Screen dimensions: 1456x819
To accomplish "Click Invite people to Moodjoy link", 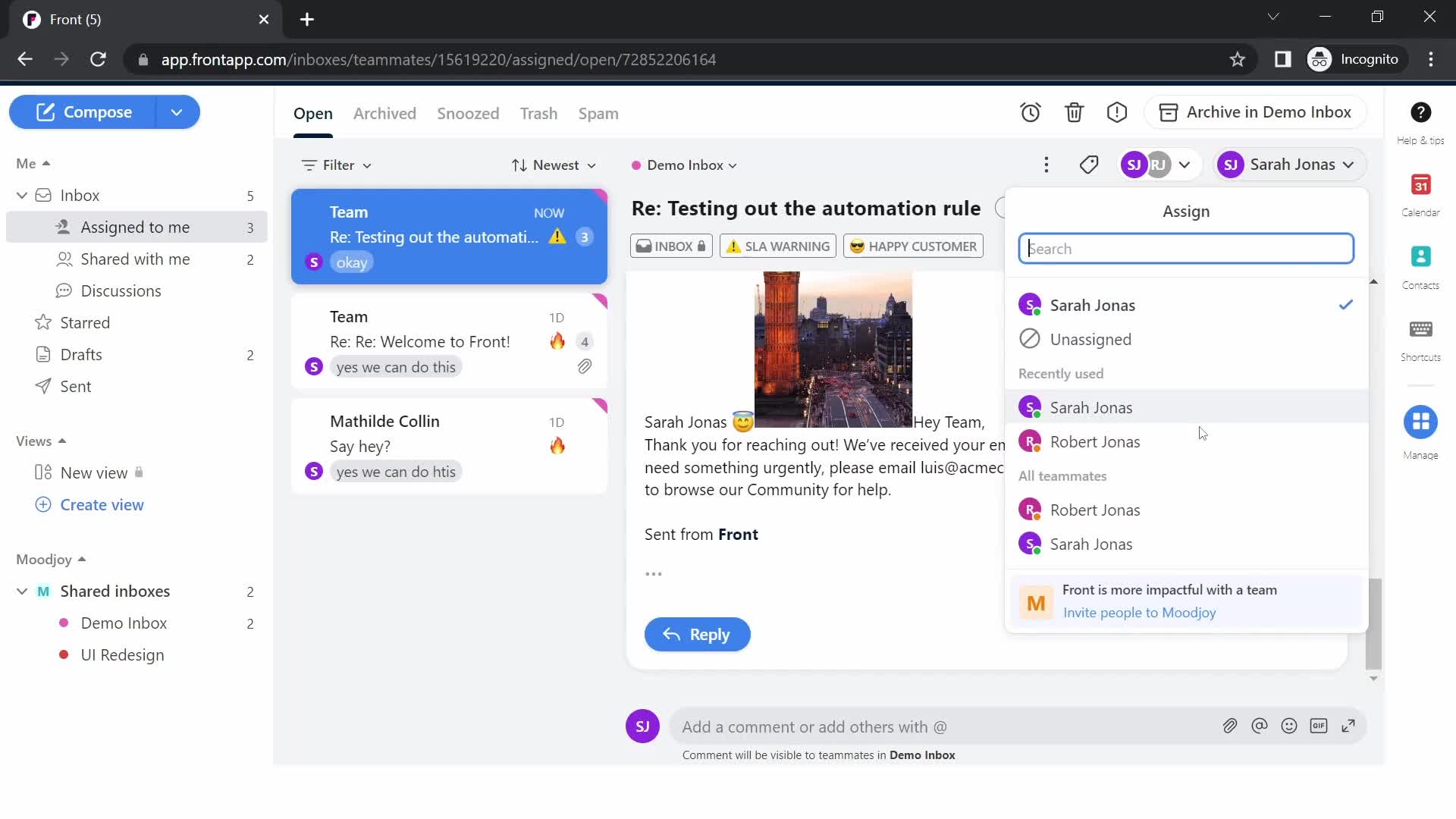I will click(x=1139, y=612).
